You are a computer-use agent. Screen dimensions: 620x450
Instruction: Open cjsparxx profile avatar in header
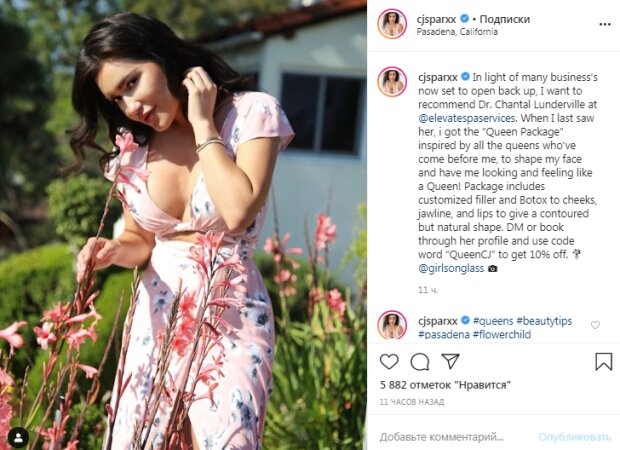(392, 24)
